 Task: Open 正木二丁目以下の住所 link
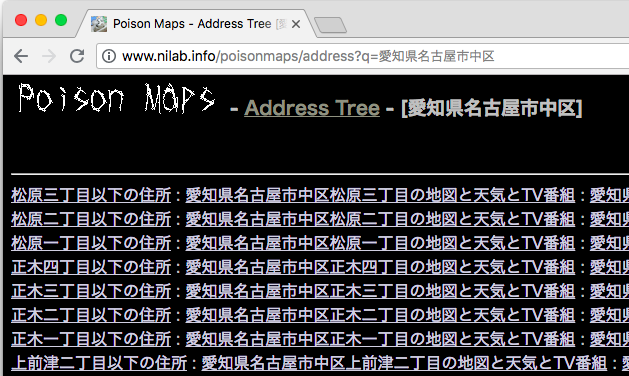(x=91, y=315)
